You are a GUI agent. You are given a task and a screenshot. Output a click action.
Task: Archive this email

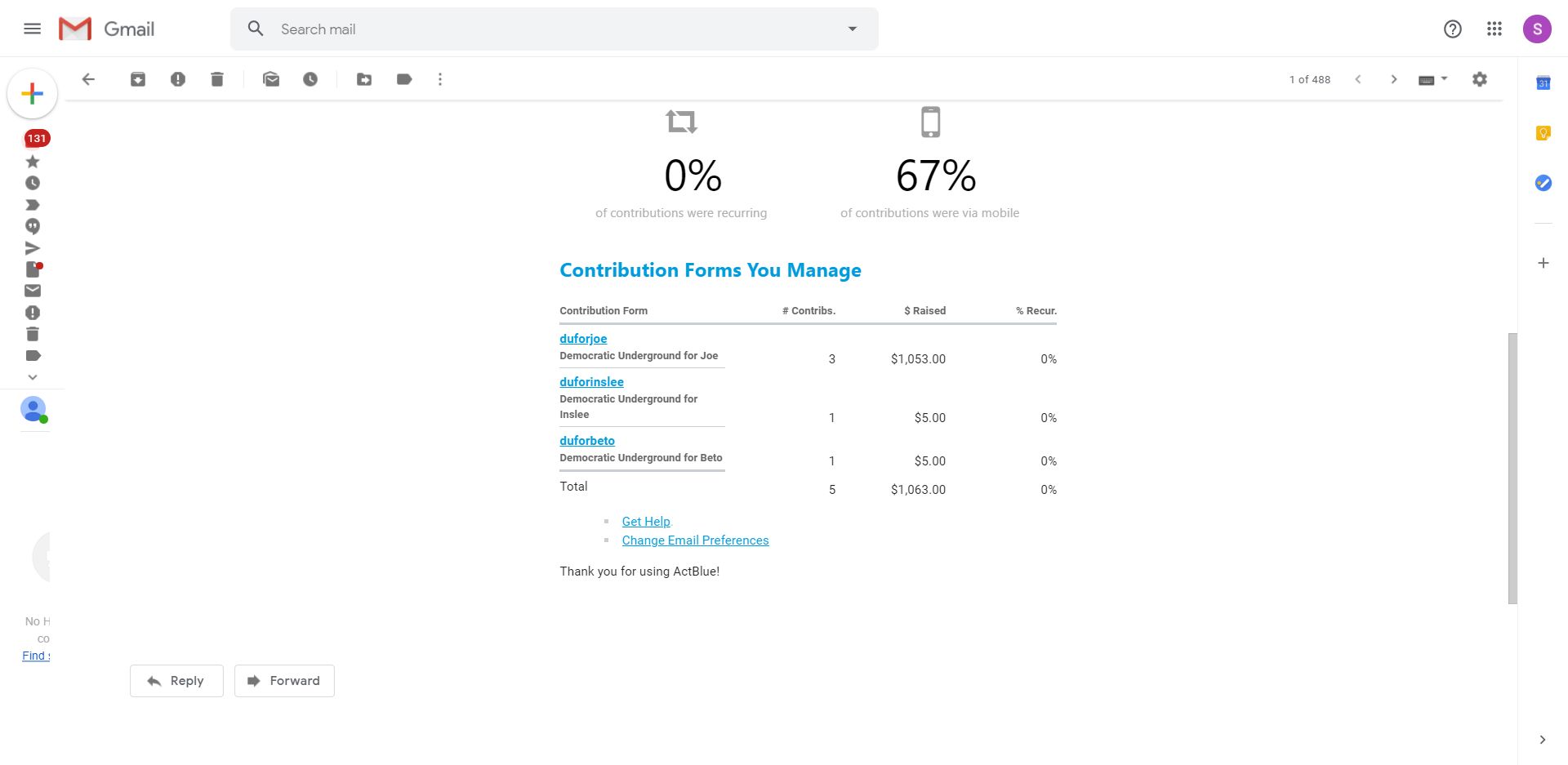[x=138, y=79]
